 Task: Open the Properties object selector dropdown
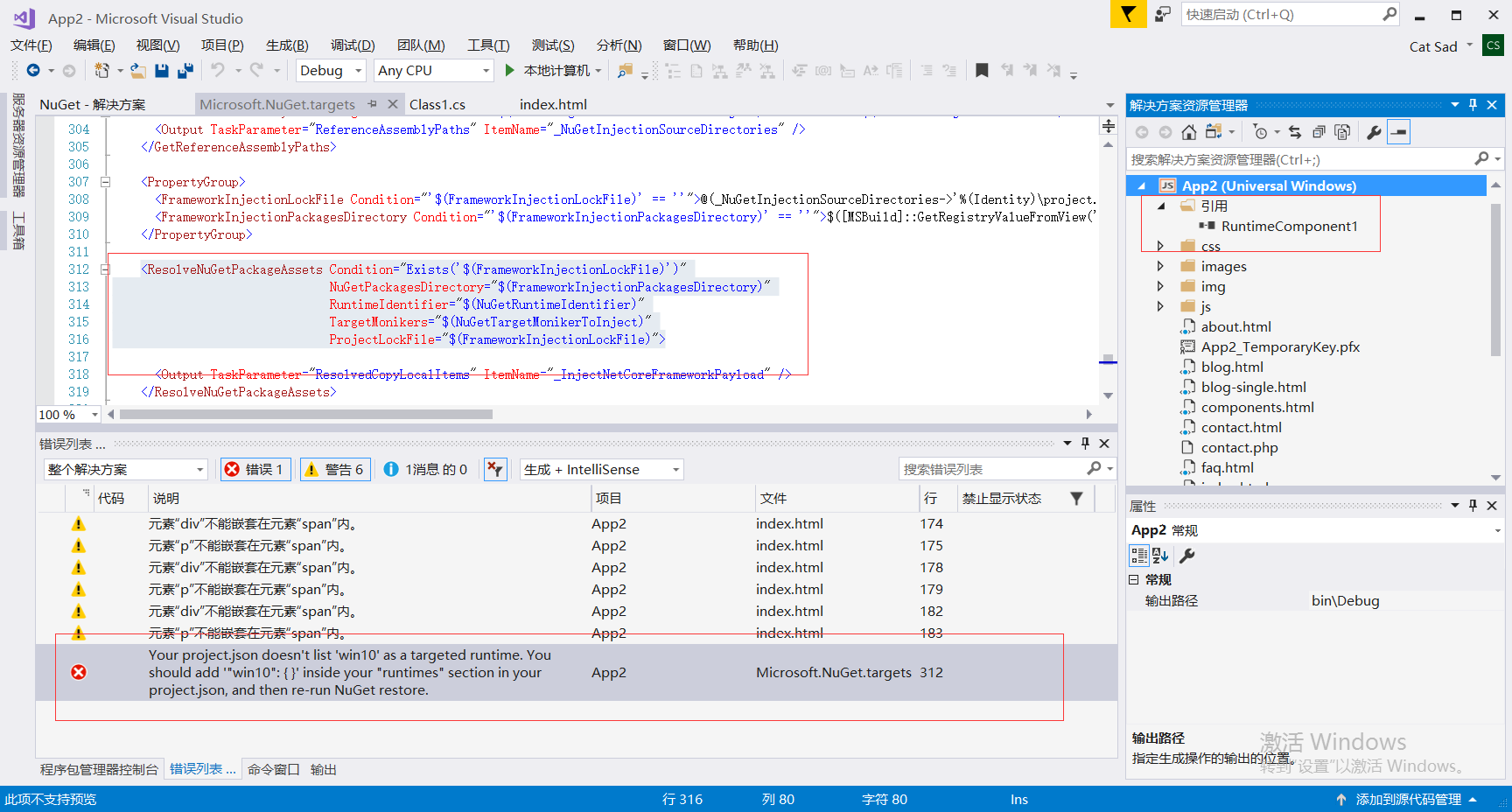1496,530
